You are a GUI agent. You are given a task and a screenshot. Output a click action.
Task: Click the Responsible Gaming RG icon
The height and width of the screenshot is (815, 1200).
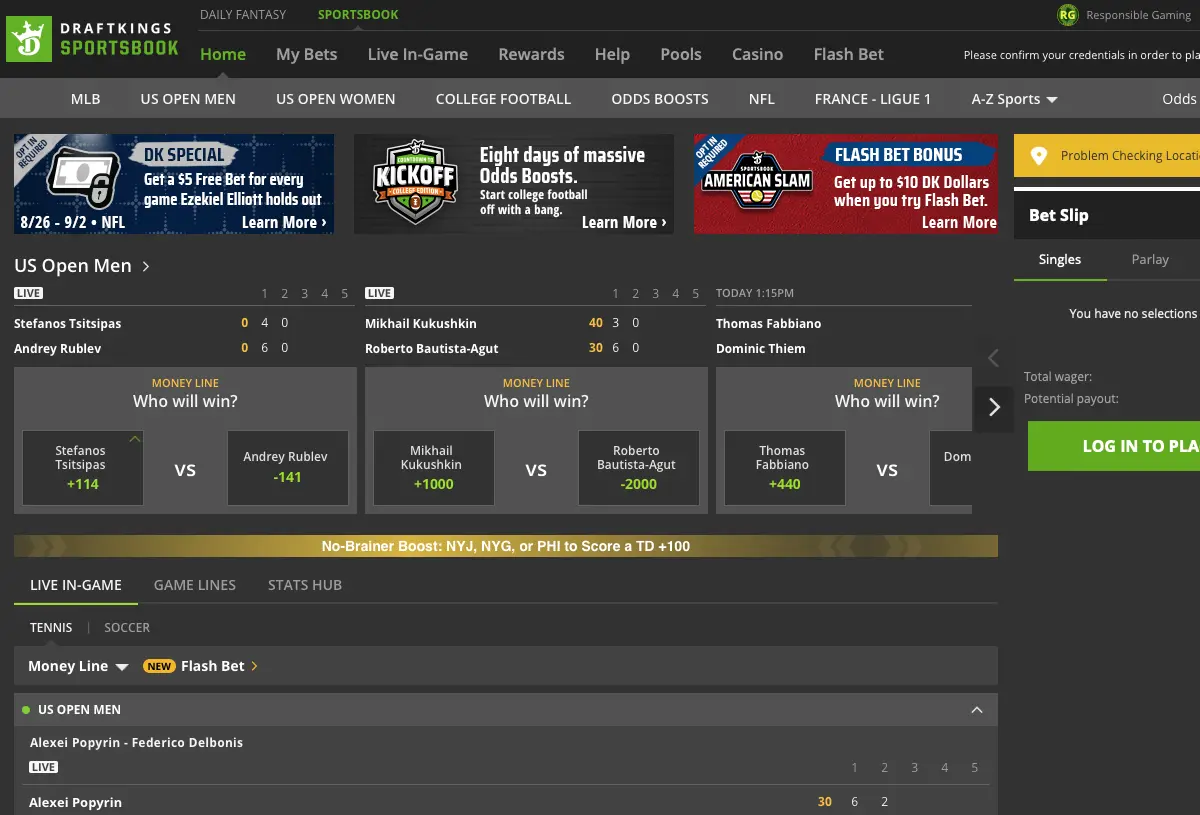[x=1068, y=15]
